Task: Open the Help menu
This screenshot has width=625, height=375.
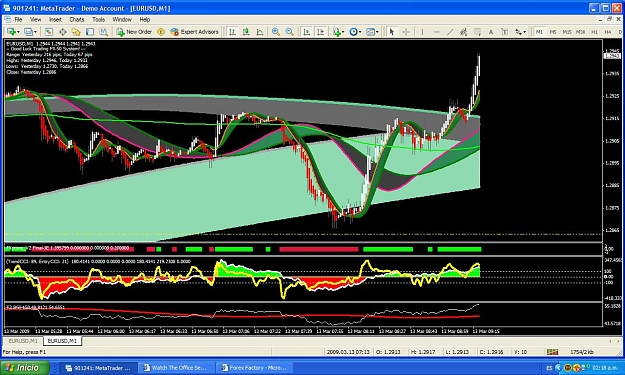Action: (x=145, y=20)
